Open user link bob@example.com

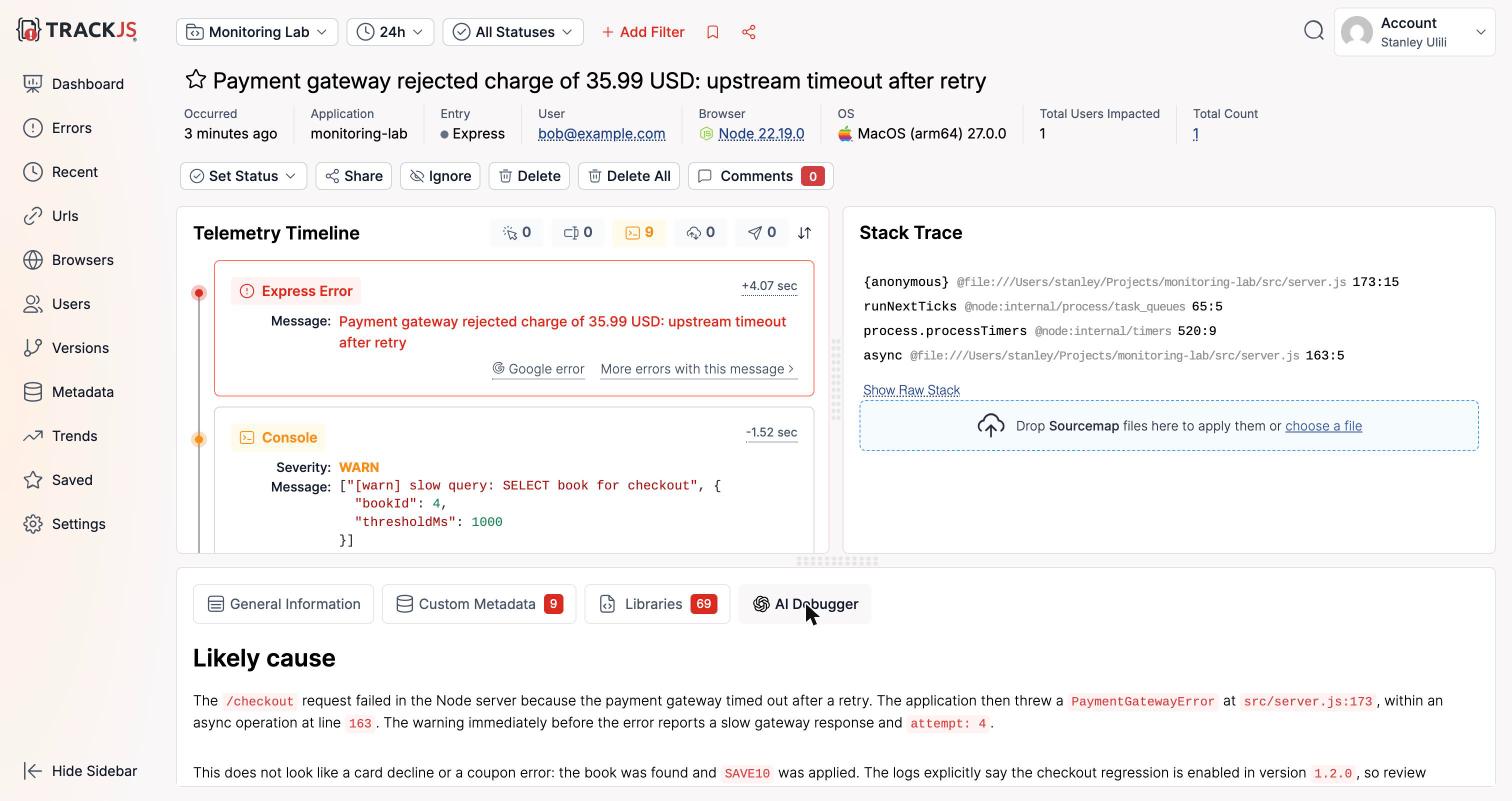click(601, 134)
